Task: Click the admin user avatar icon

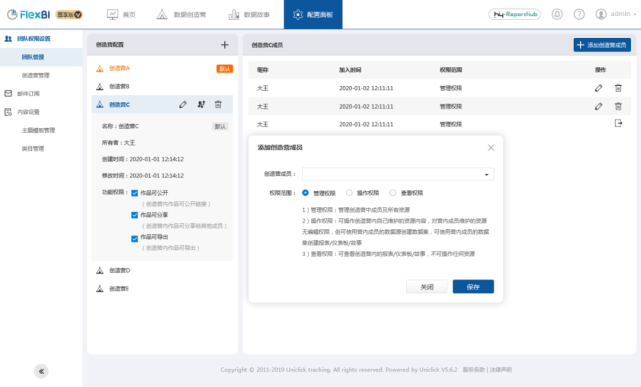Action: click(x=601, y=14)
